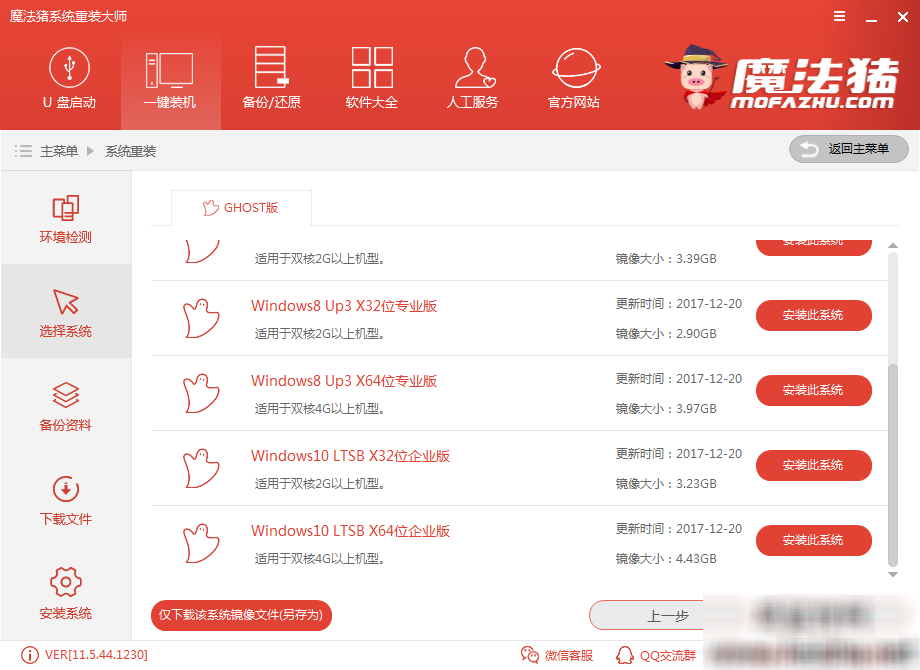Open the 安装系统 install system sidebar icon
This screenshot has height=670, width=920.
coord(65,594)
